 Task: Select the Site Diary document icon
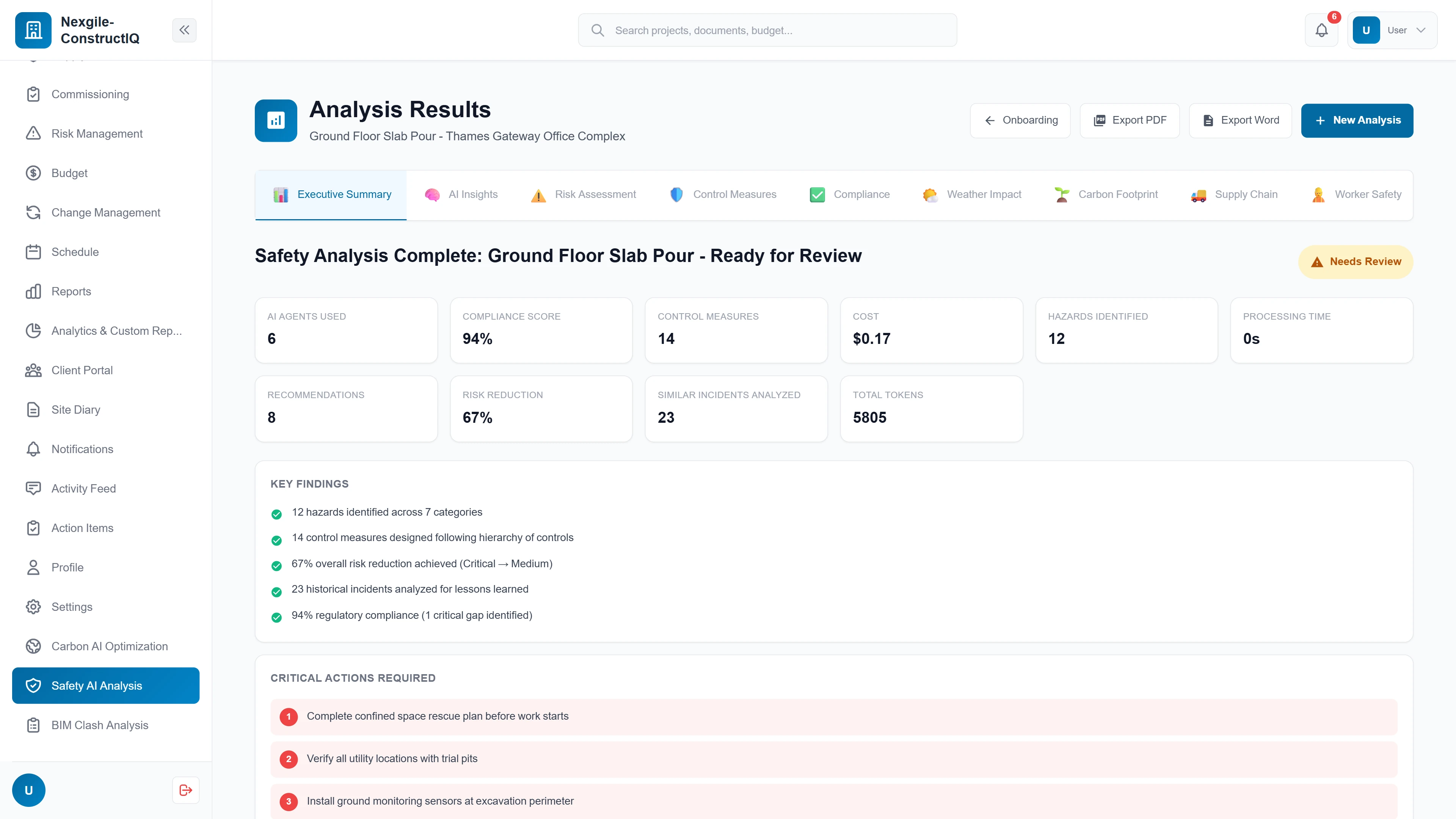pos(33,409)
